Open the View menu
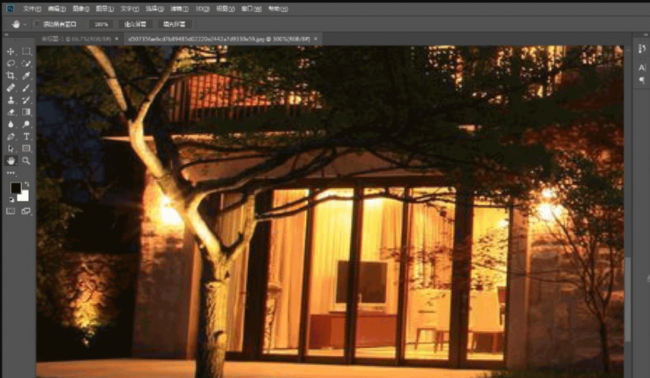Screen dimensions: 650x378 pyautogui.click(x=225, y=9)
